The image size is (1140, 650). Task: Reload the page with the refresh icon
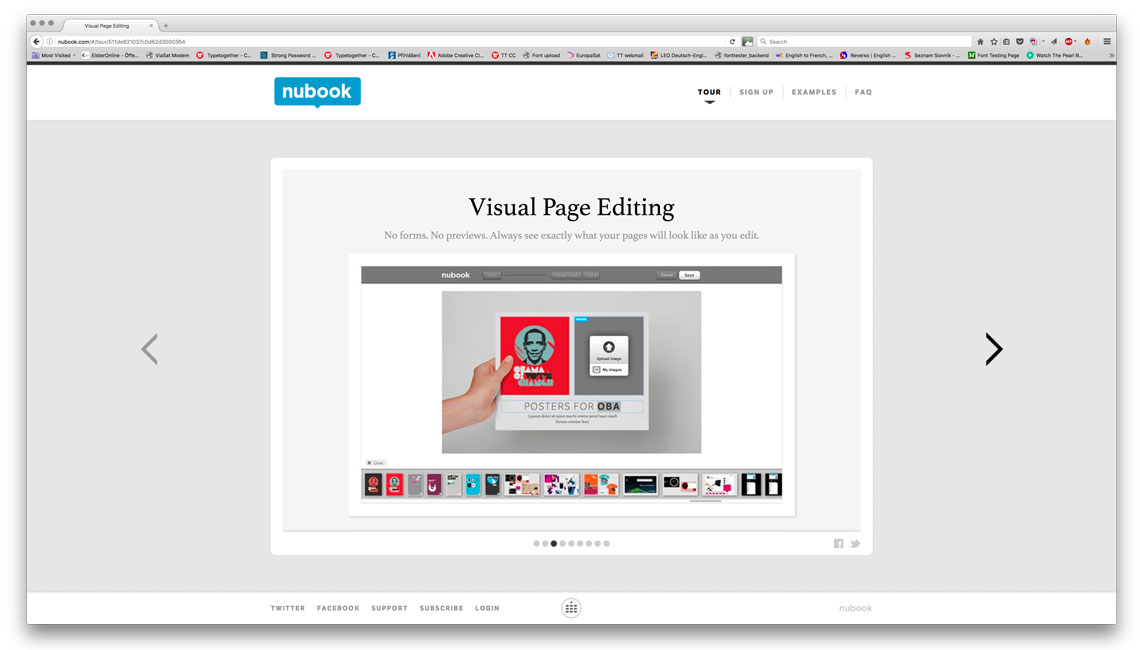click(x=732, y=41)
